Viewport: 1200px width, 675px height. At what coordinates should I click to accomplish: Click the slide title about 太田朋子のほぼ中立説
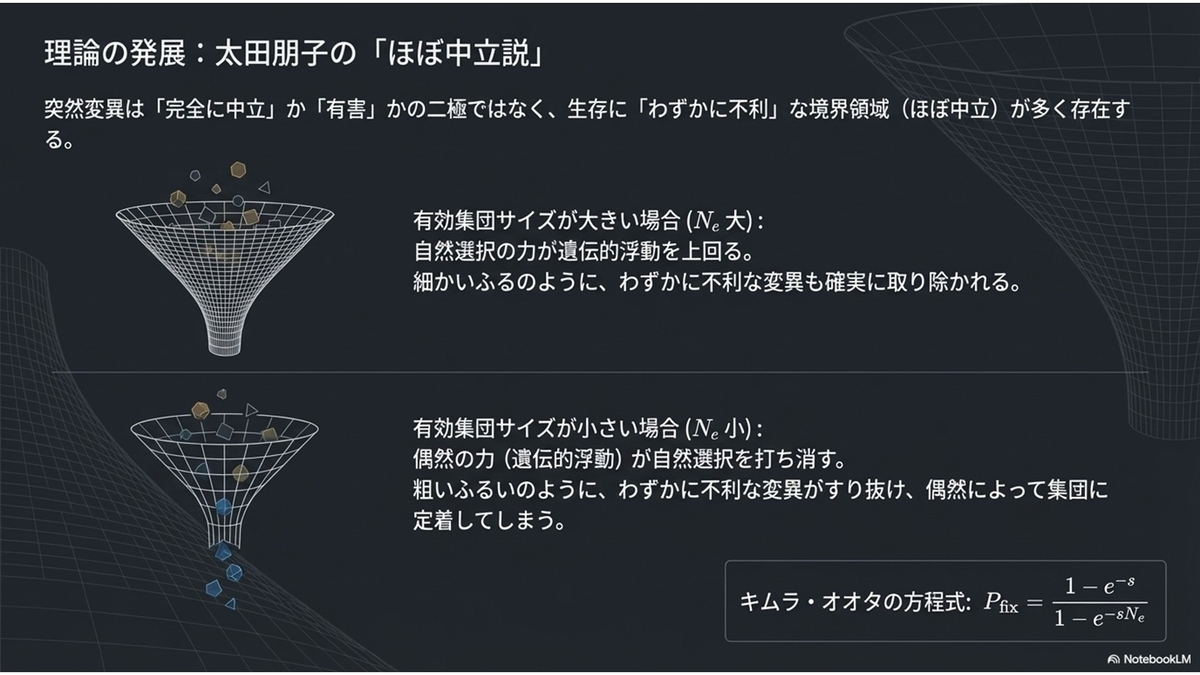pos(295,53)
